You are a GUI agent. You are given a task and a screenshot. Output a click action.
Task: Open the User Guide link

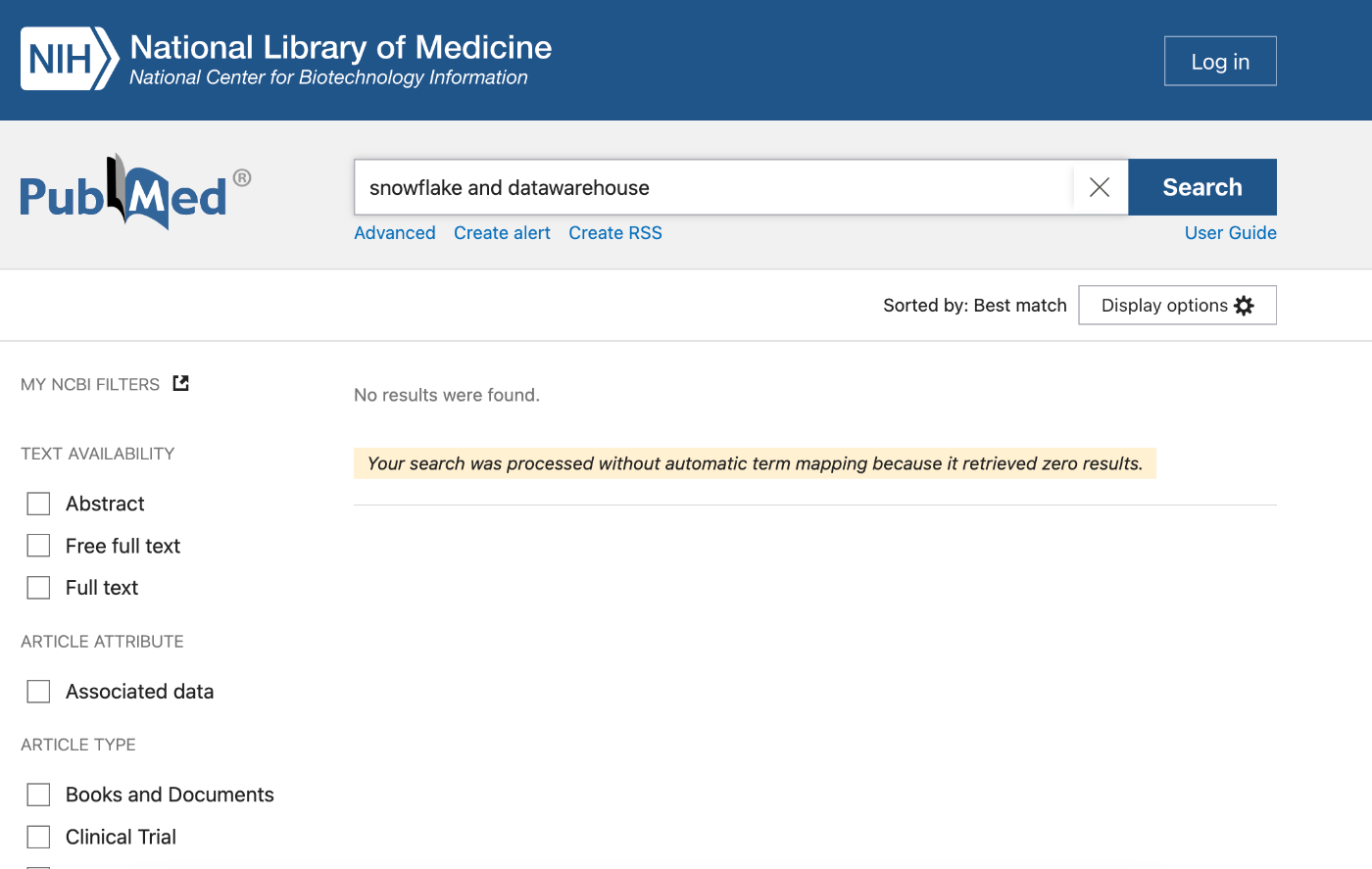point(1231,233)
